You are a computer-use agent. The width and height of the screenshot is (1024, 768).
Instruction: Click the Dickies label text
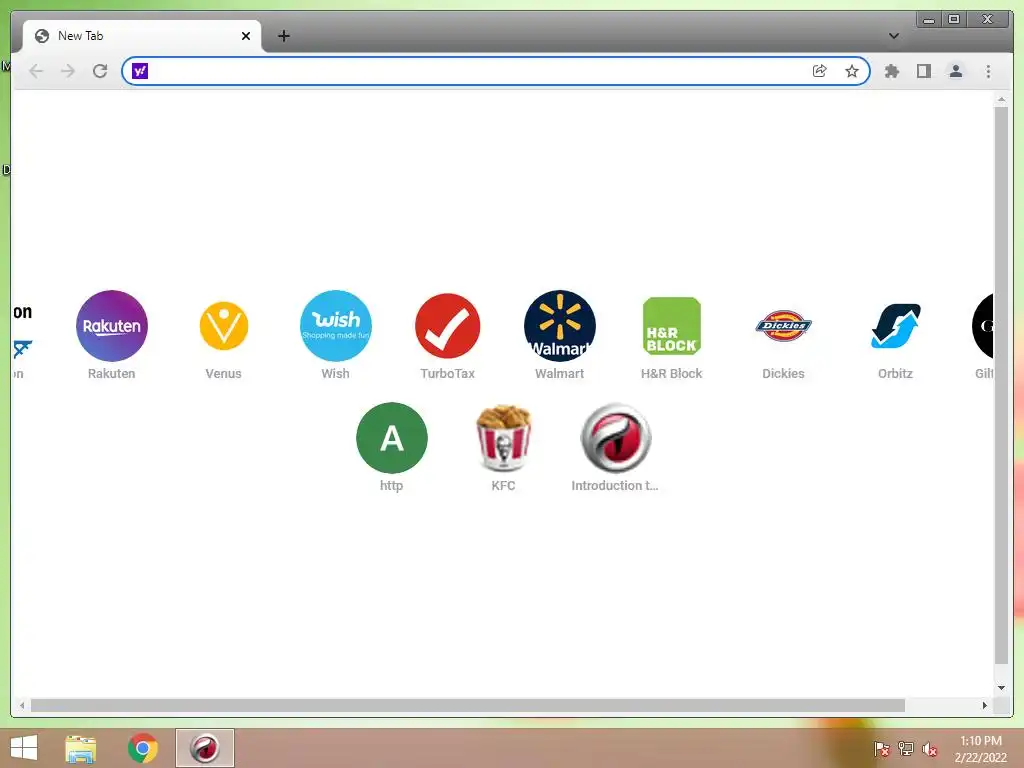(x=783, y=374)
